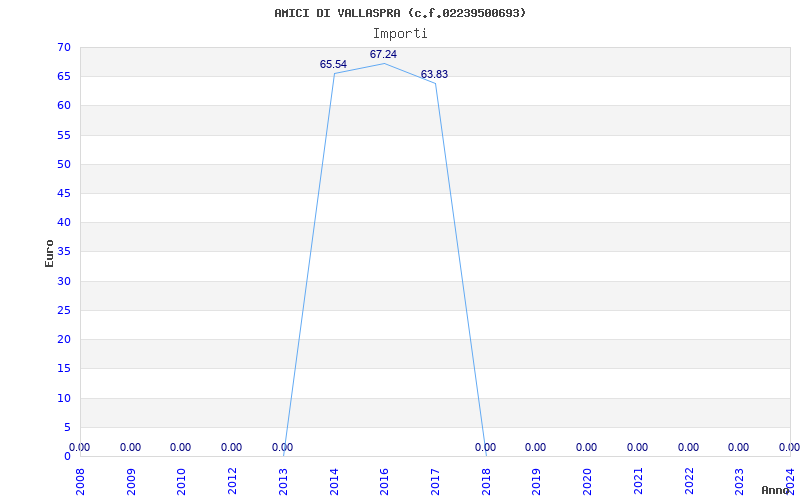
Task: Click the 10 tick on Euro axis
Action: pyautogui.click(x=64, y=398)
